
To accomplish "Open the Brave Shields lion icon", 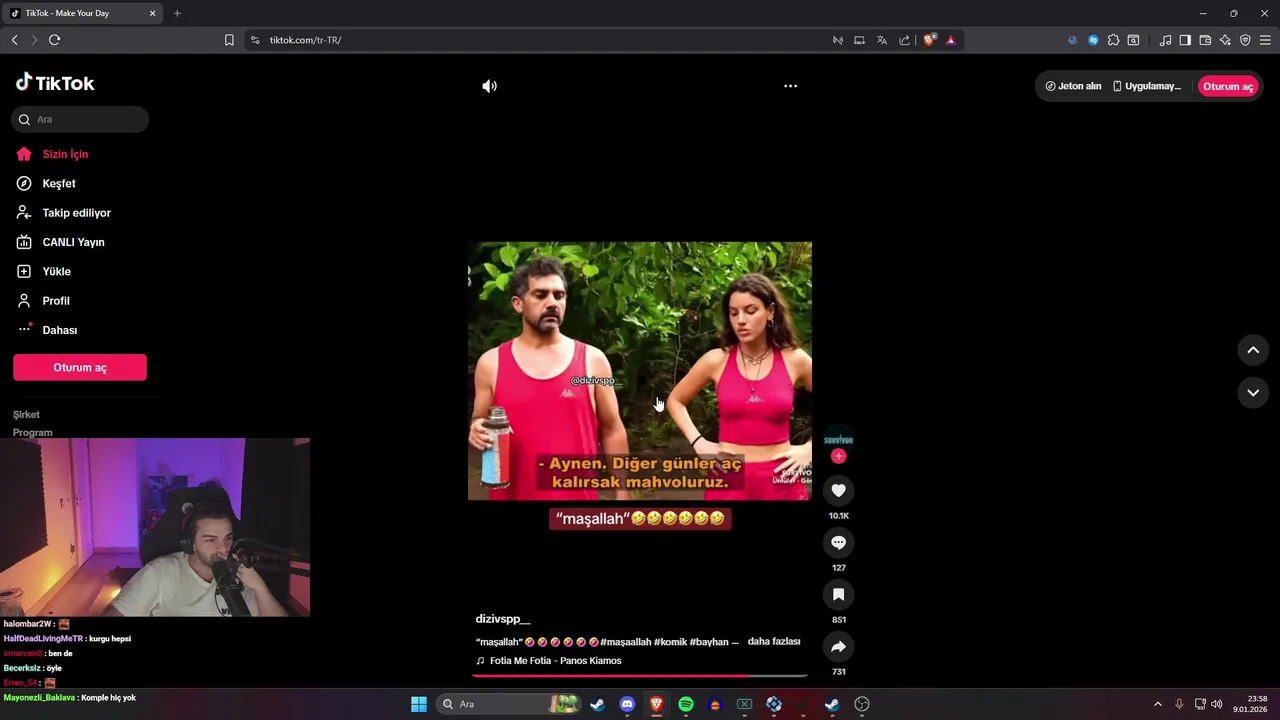I will 929,40.
